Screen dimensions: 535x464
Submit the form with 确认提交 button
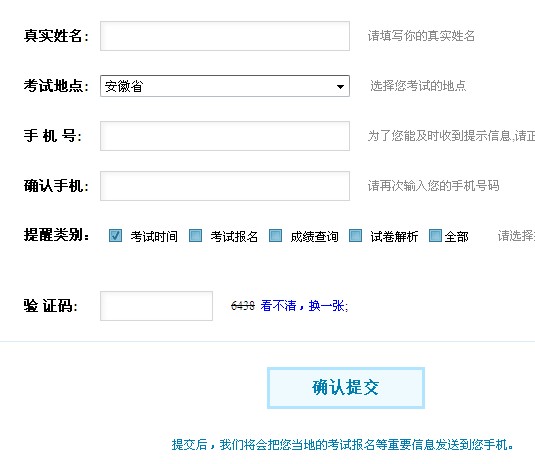(346, 388)
